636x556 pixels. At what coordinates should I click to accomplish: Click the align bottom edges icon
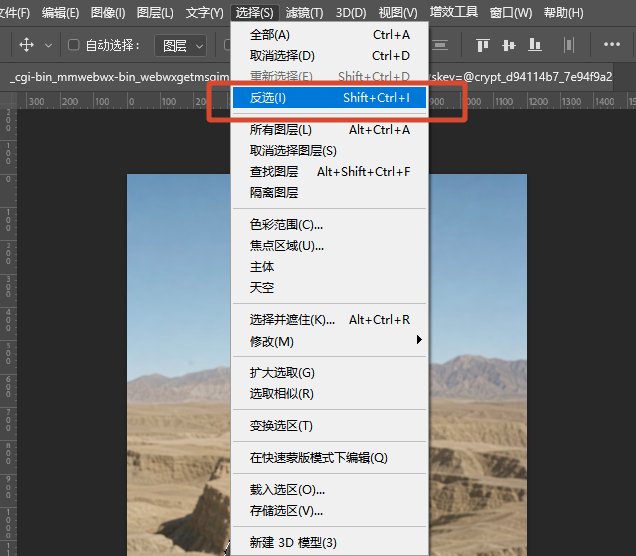535,45
